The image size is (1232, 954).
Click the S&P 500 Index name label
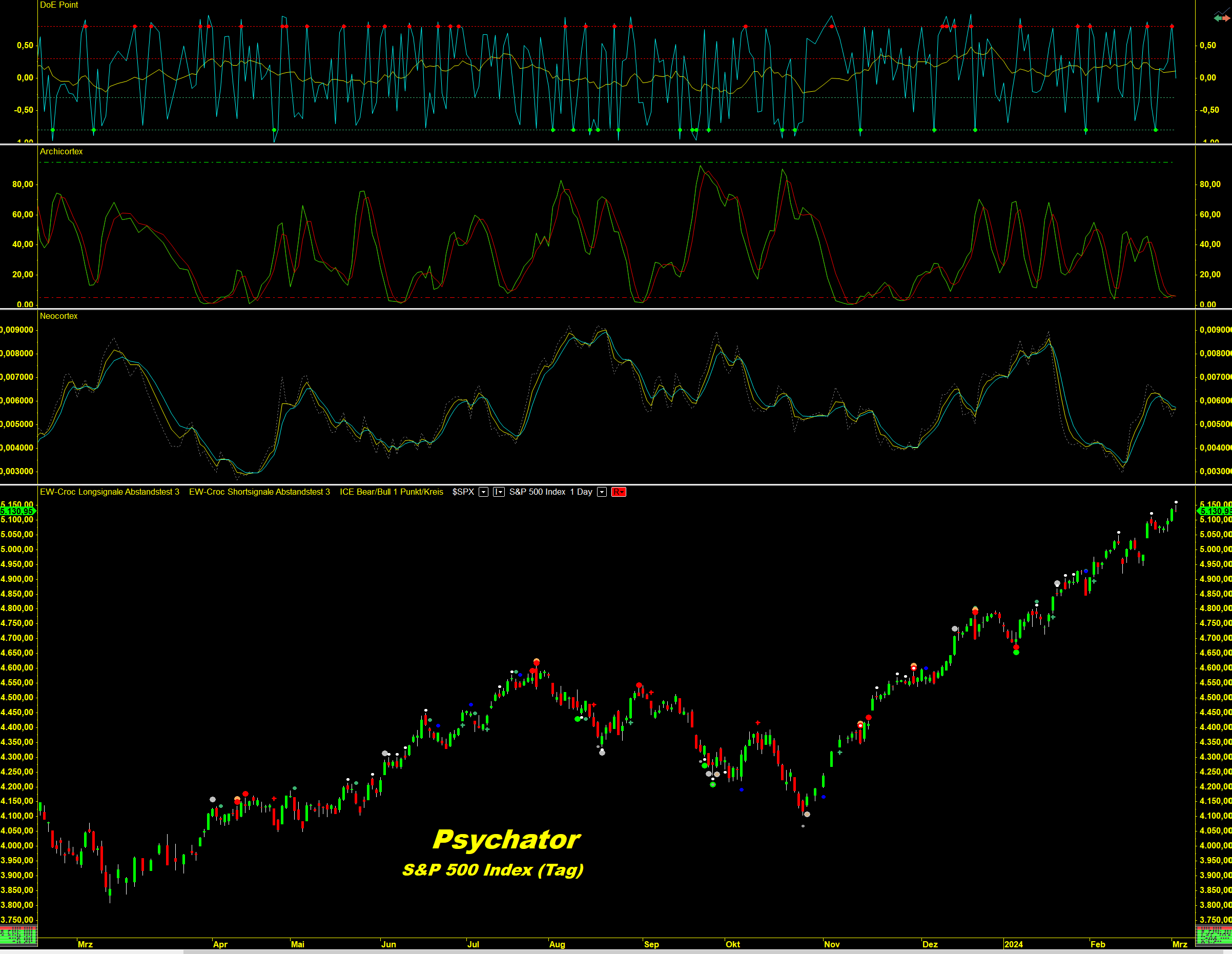click(537, 492)
